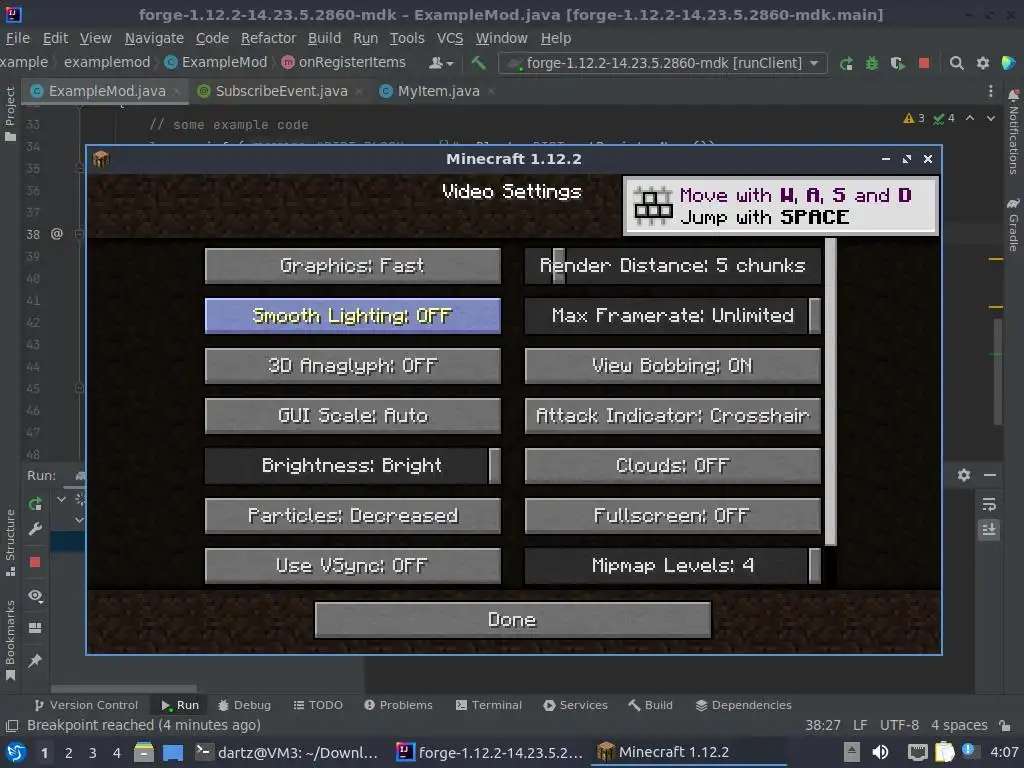Viewport: 1024px width, 768px height.
Task: Click Done in Video Settings
Action: 513,620
